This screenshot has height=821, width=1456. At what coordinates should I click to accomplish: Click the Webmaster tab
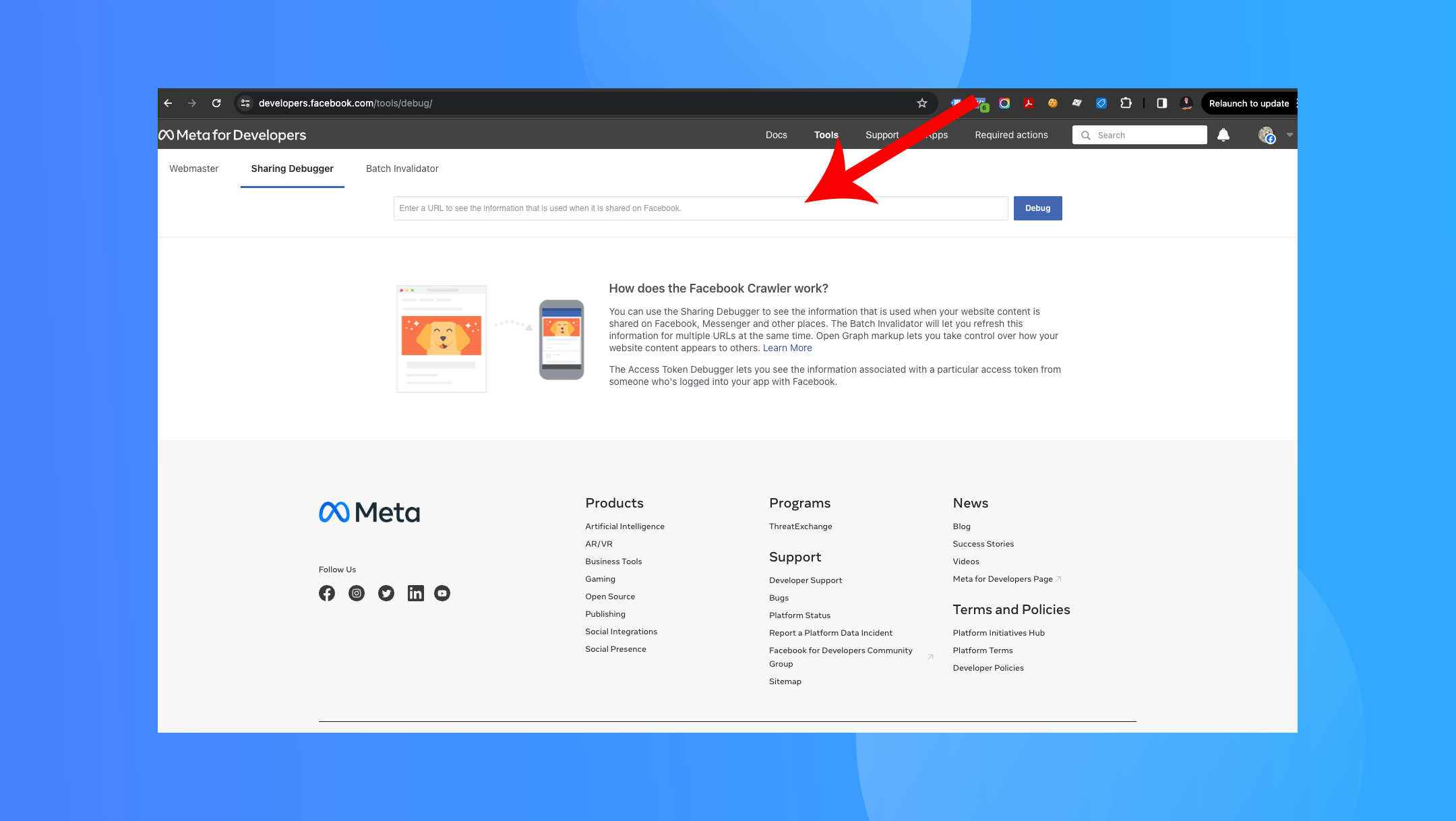coord(194,168)
